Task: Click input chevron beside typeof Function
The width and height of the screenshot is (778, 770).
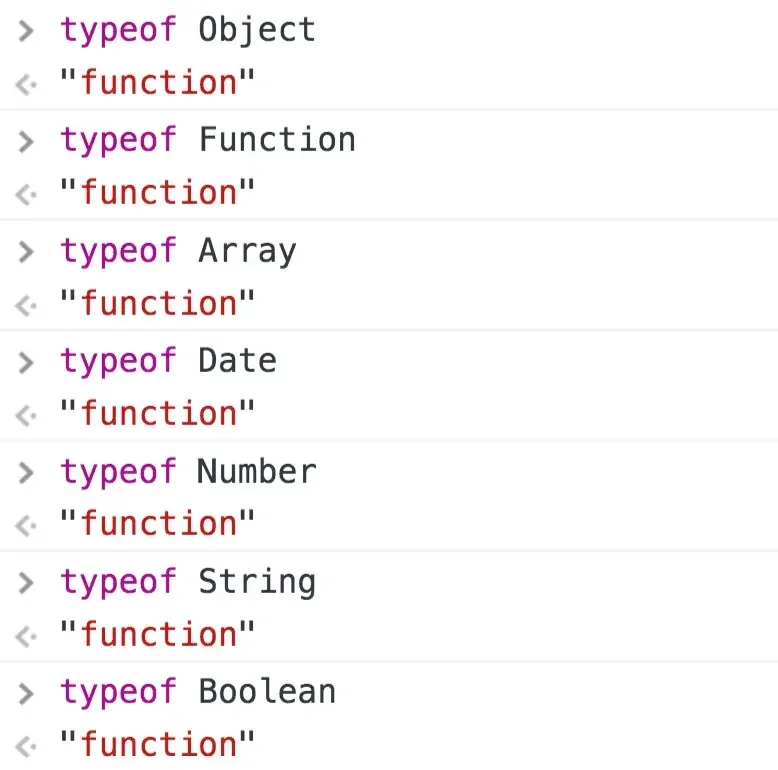Action: pyautogui.click(x=26, y=141)
